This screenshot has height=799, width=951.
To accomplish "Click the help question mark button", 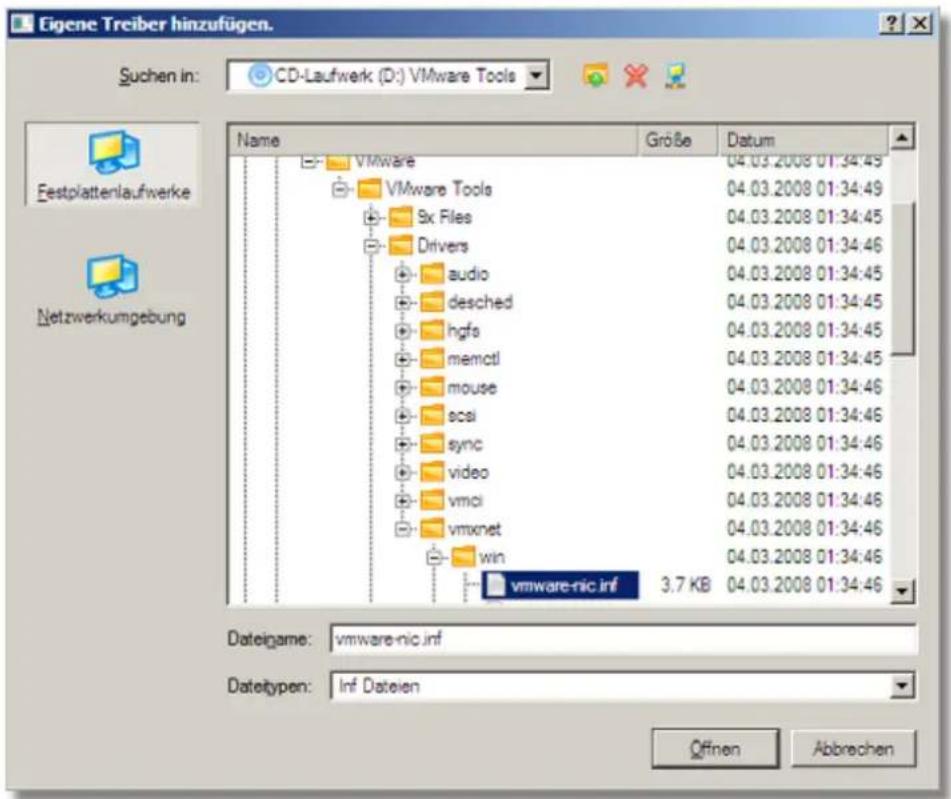I will pyautogui.click(x=891, y=24).
